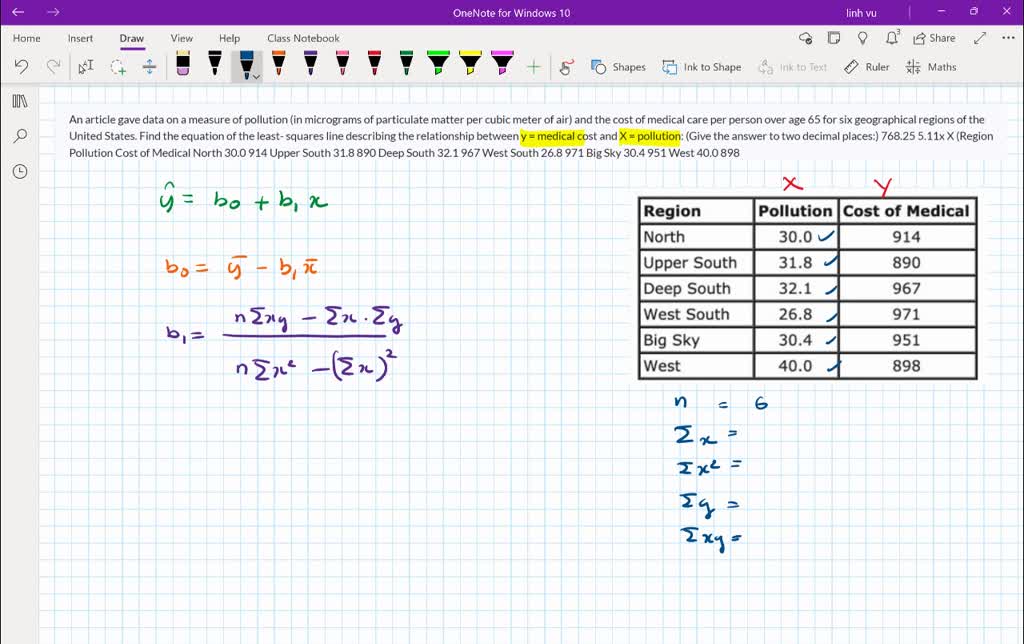Open the Shapes tool
The width and height of the screenshot is (1024, 644).
coord(618,67)
